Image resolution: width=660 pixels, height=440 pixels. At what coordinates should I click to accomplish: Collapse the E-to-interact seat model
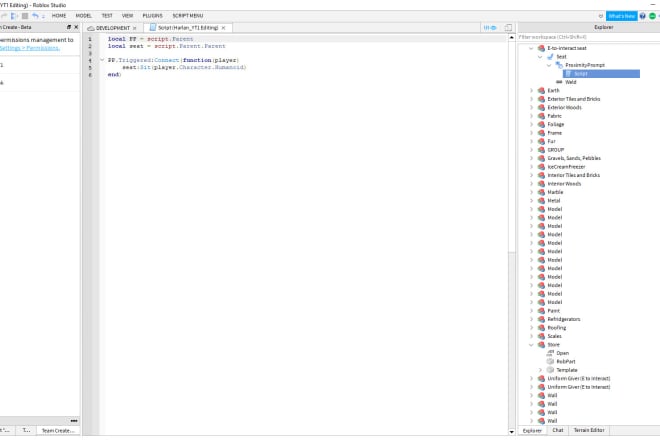tap(531, 48)
